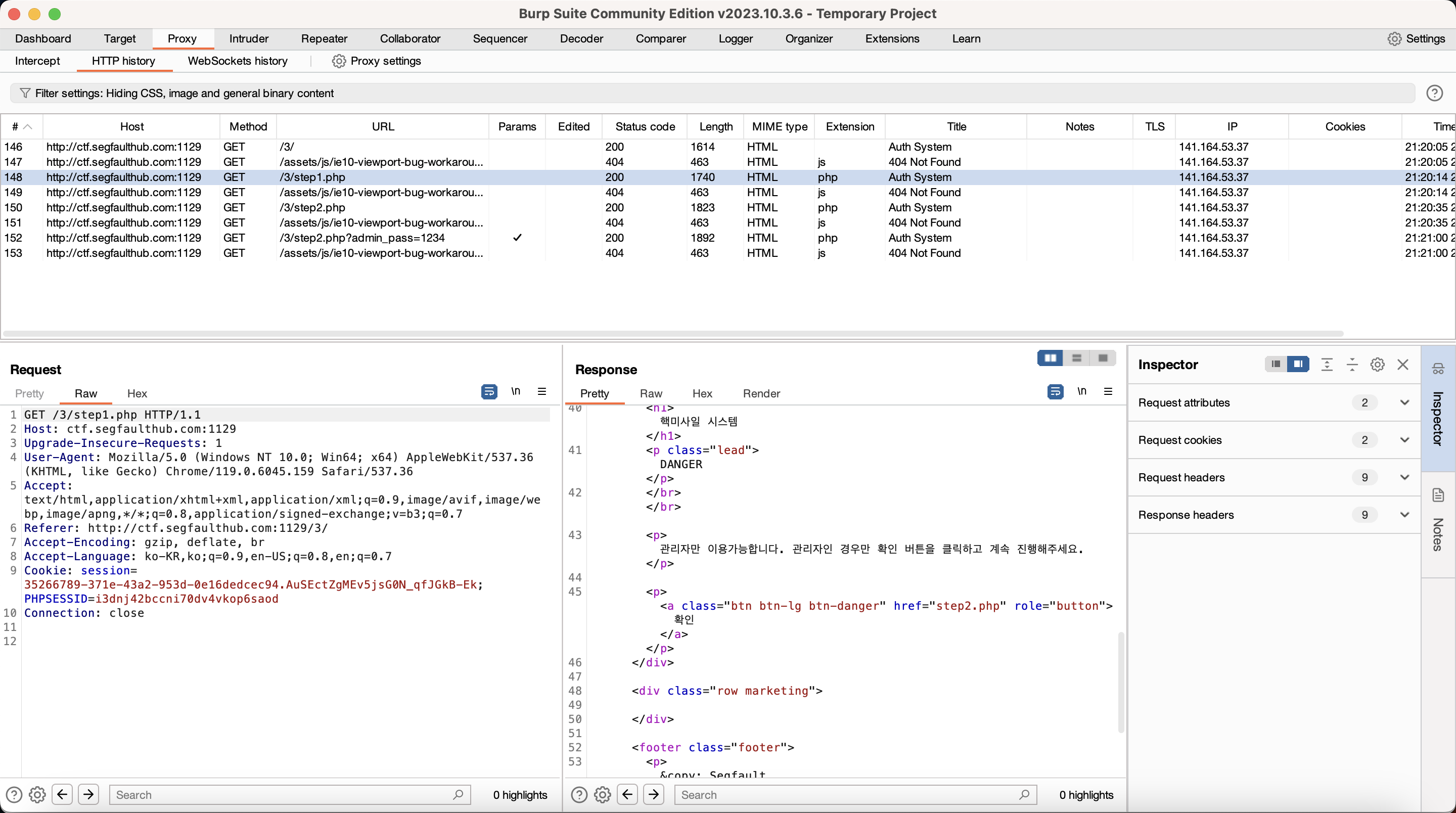
Task: Sort history by the # column
Action: click(21, 126)
